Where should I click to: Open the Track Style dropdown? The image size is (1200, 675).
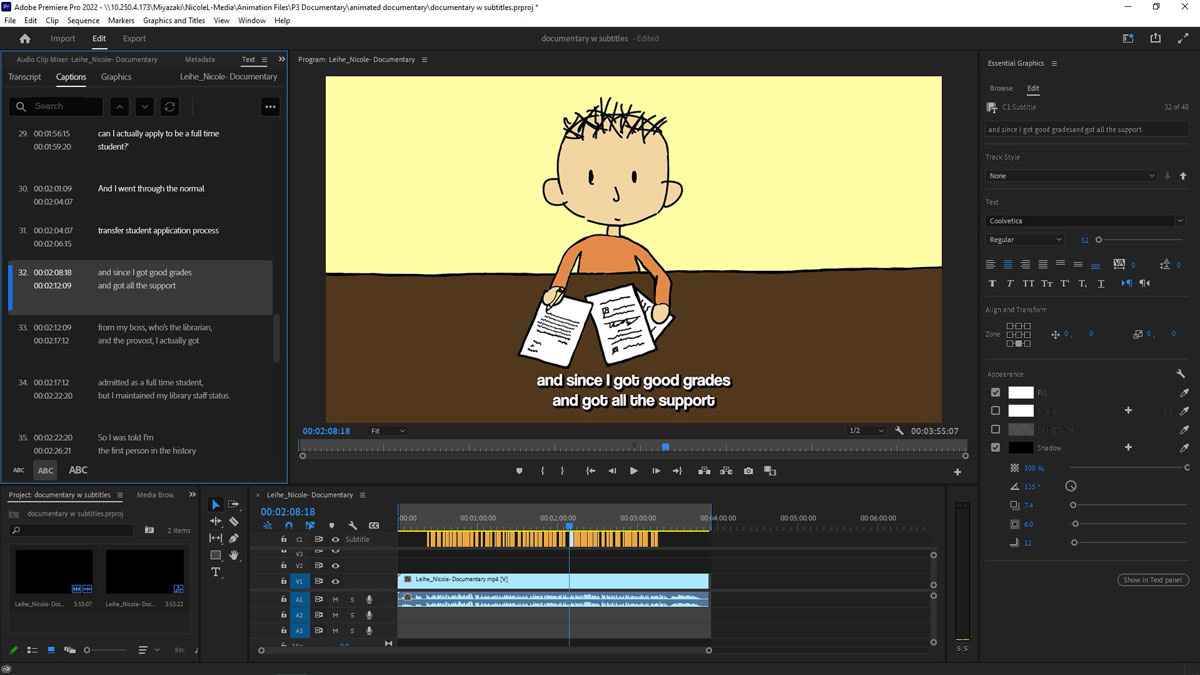coord(1071,176)
